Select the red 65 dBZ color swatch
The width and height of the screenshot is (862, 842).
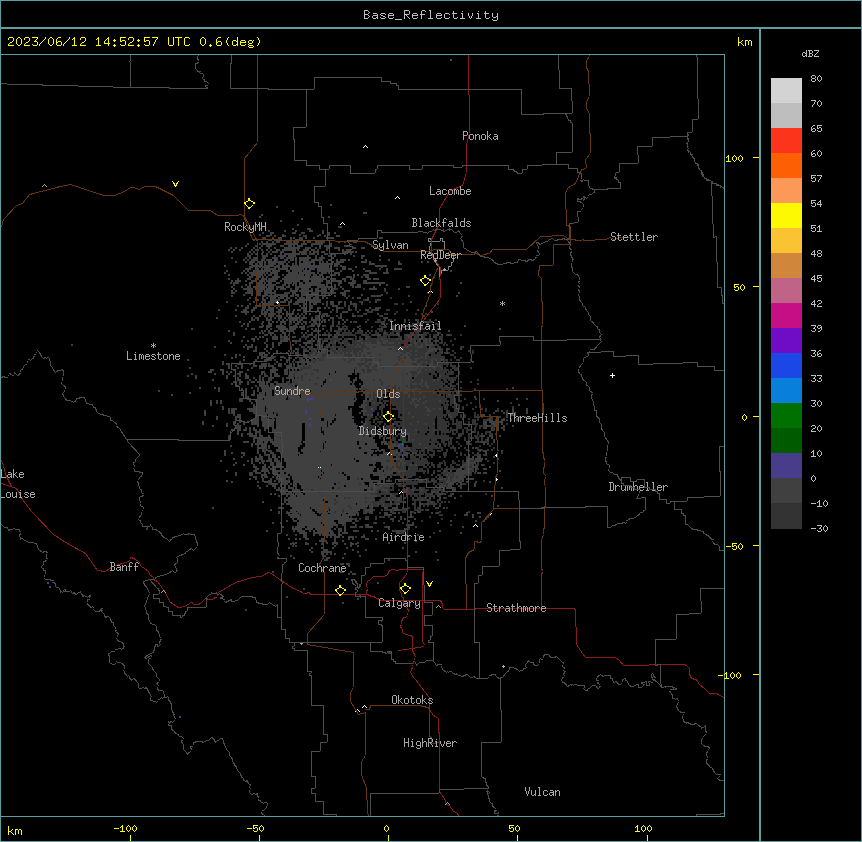pos(786,140)
